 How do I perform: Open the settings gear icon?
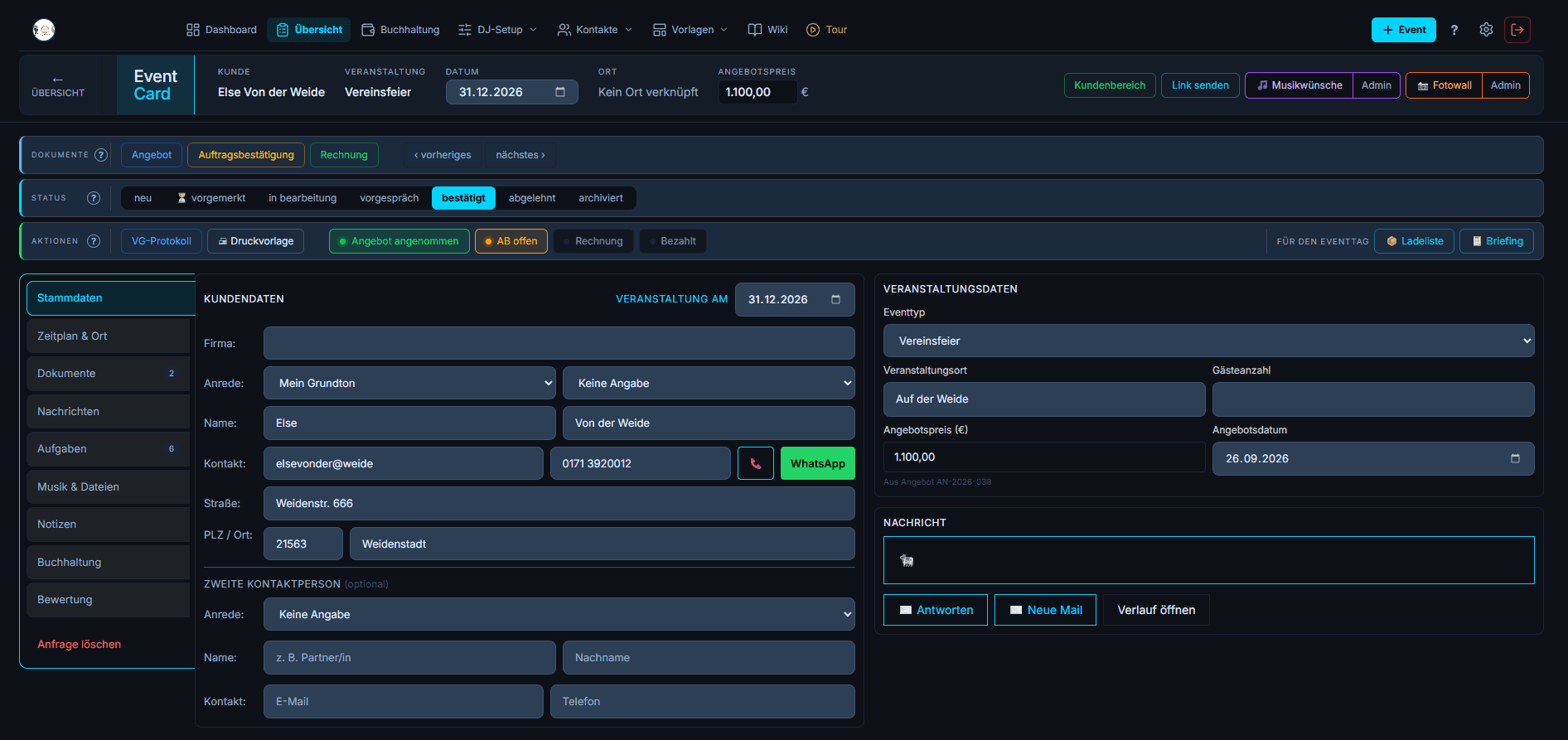pos(1486,30)
